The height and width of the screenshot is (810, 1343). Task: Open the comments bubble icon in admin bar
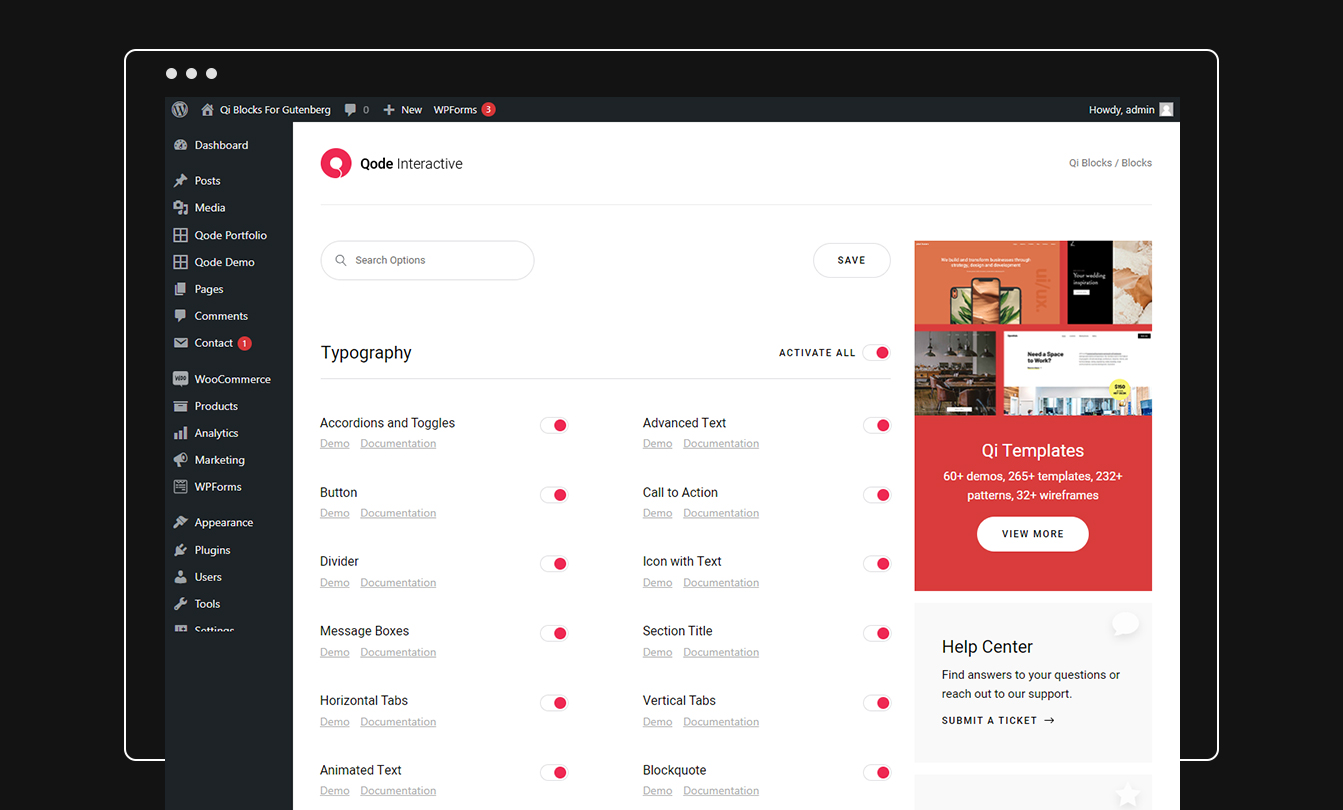pos(350,110)
